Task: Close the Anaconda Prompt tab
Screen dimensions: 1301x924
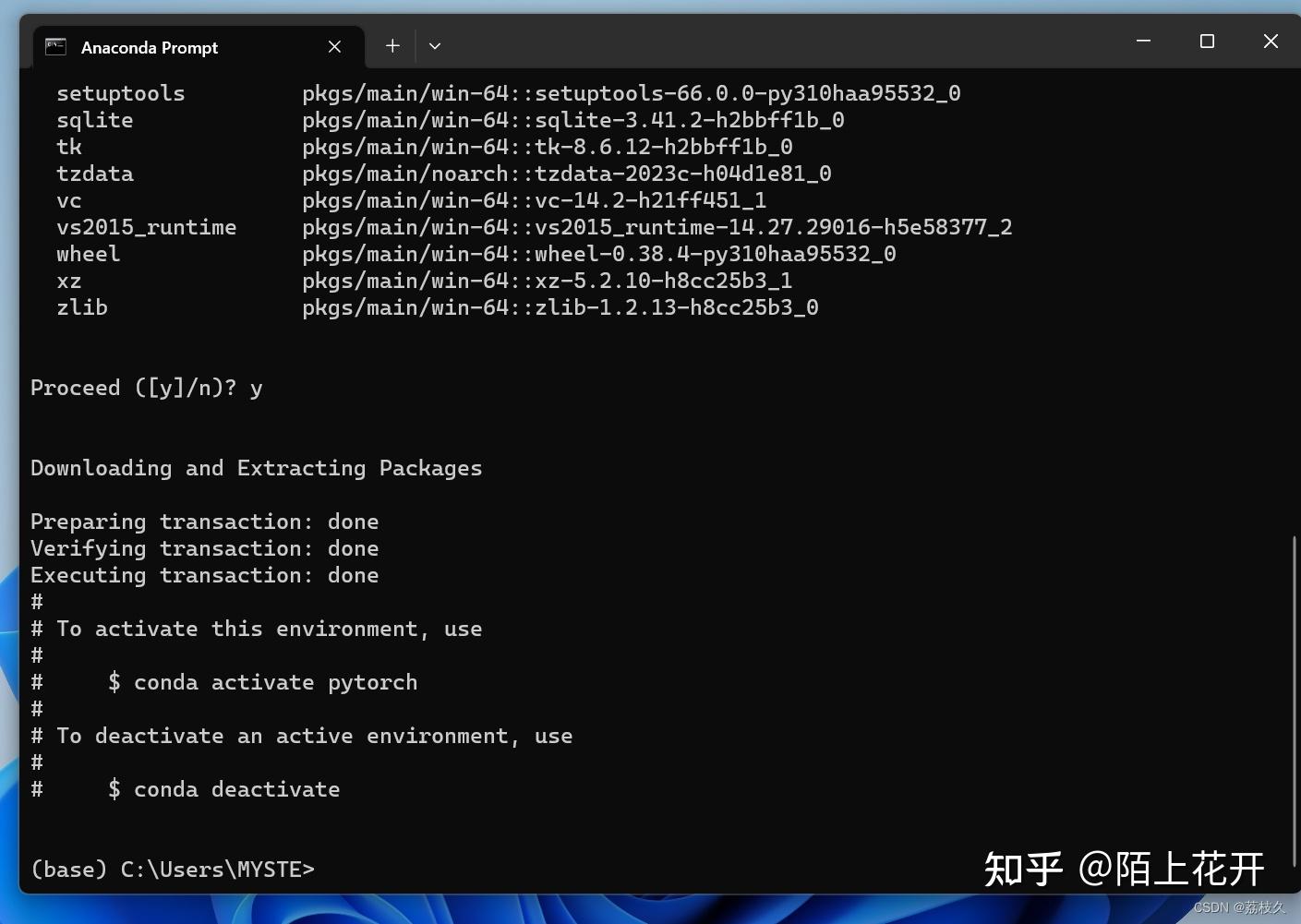Action: tap(334, 46)
